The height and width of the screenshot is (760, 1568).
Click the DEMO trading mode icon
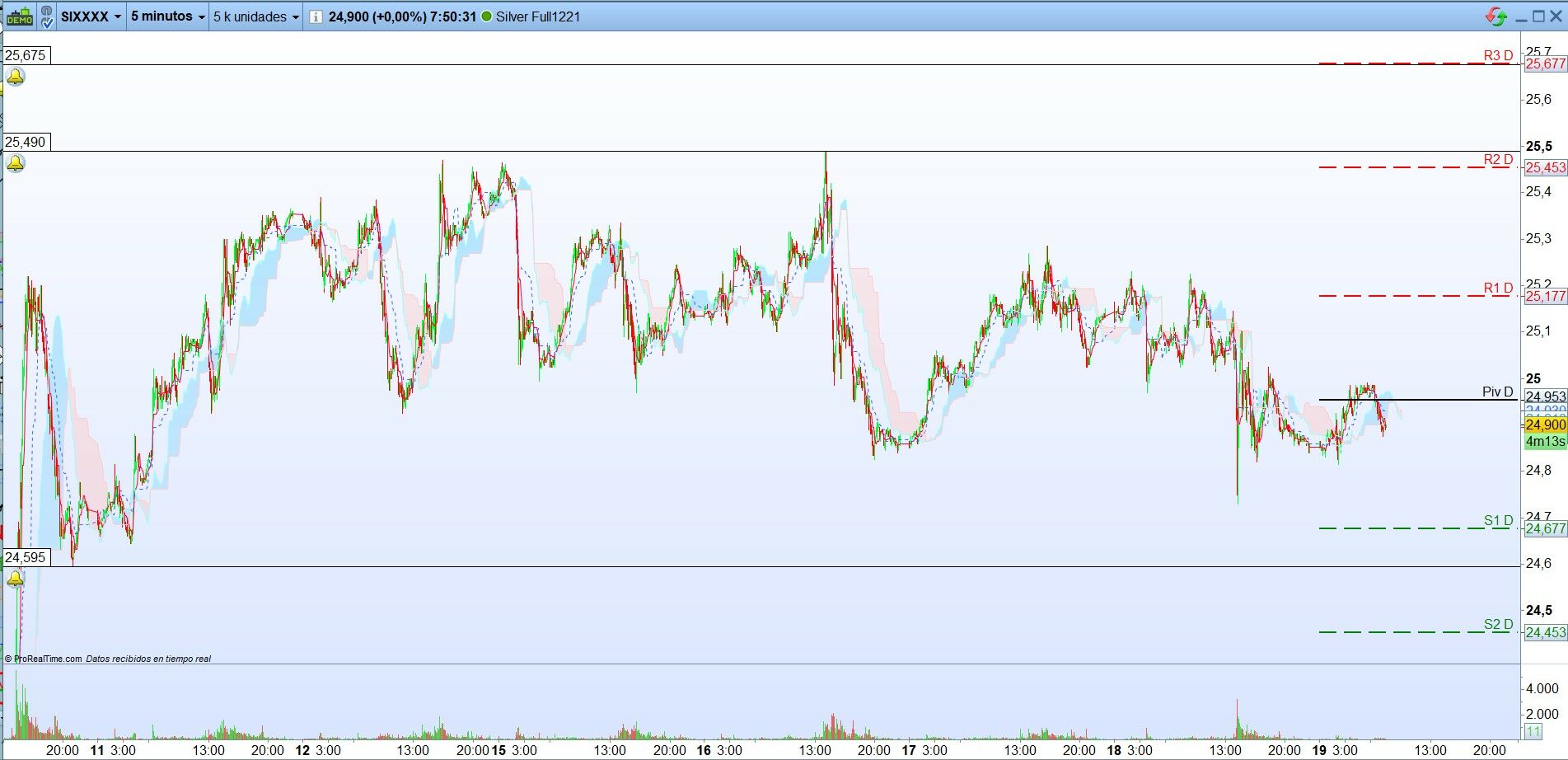[19, 16]
